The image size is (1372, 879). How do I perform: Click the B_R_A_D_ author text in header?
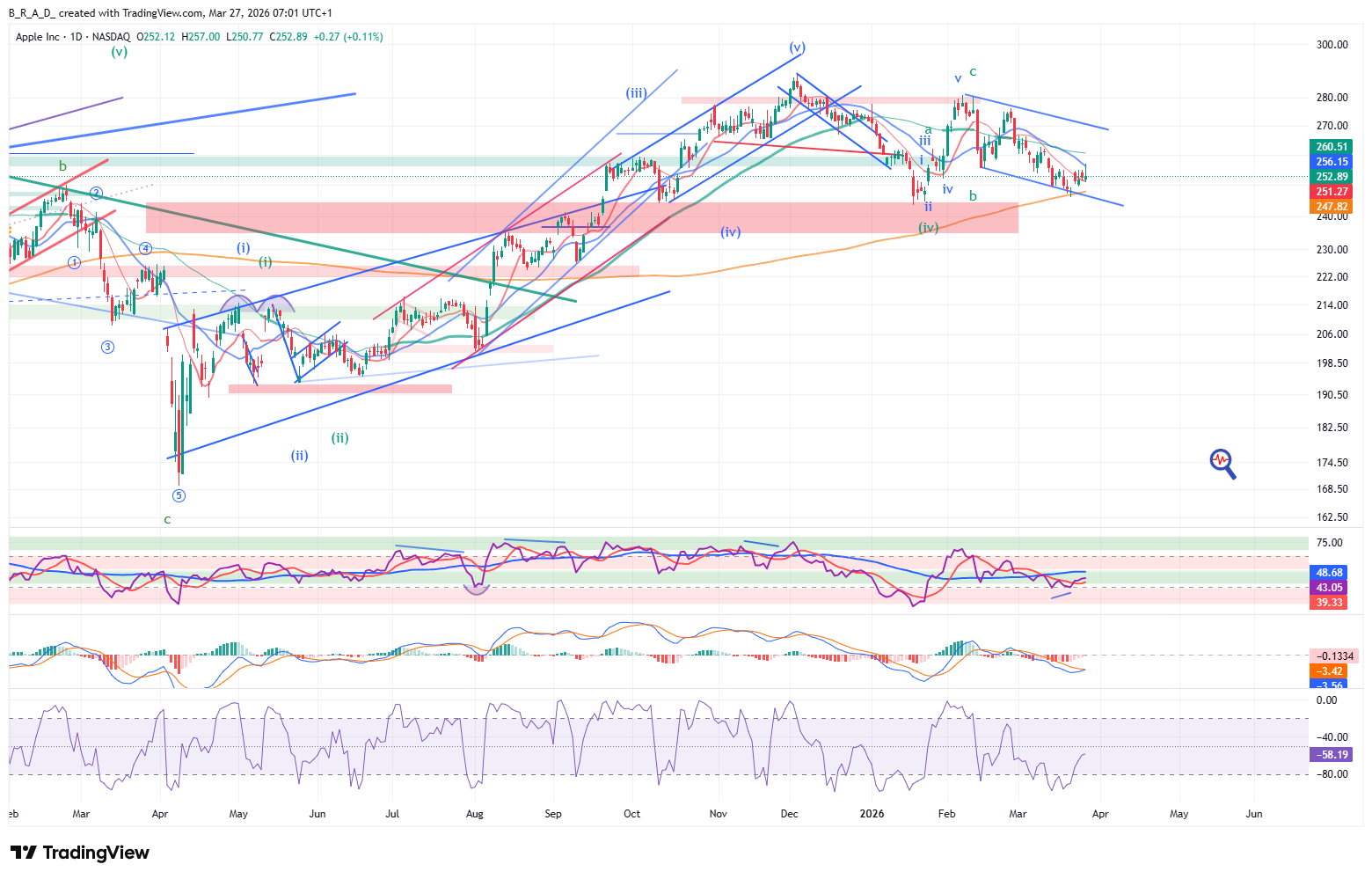32,13
